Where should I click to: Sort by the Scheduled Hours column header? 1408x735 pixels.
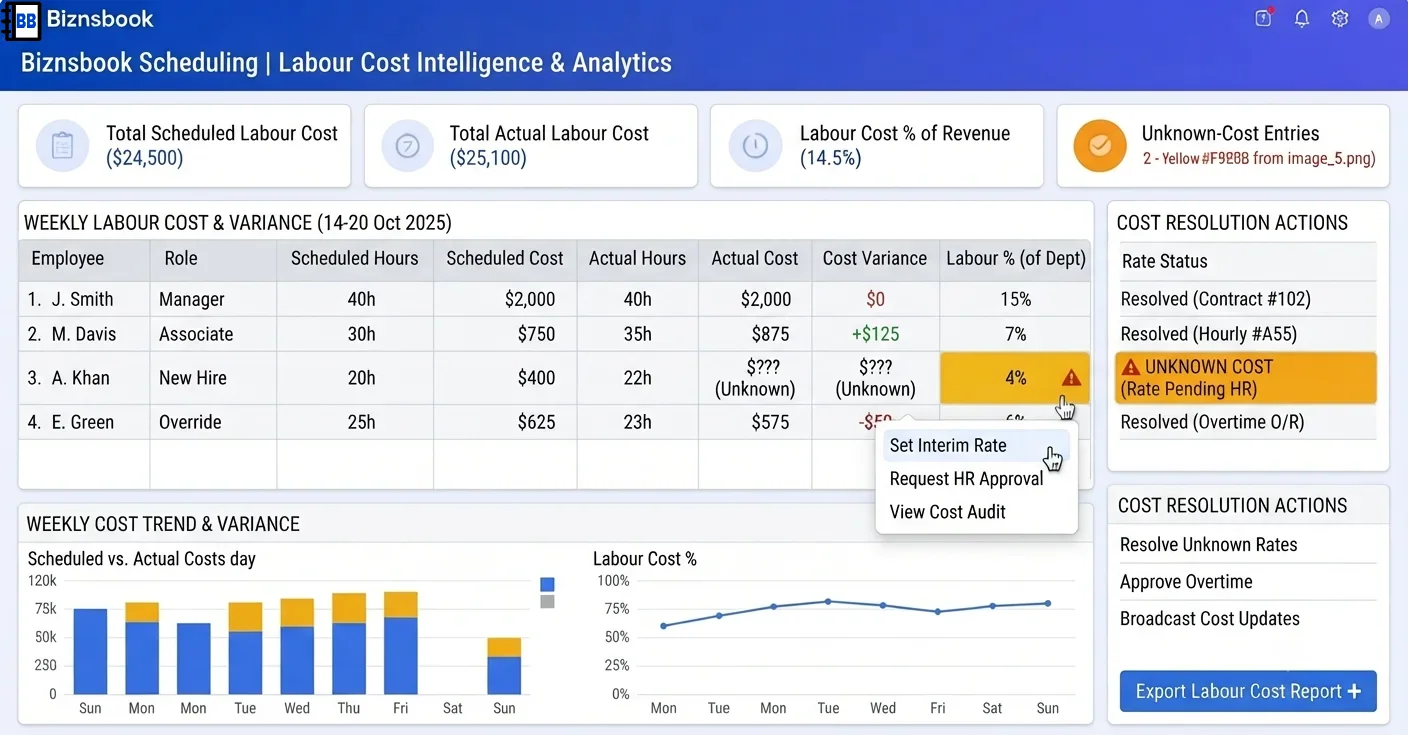point(355,258)
